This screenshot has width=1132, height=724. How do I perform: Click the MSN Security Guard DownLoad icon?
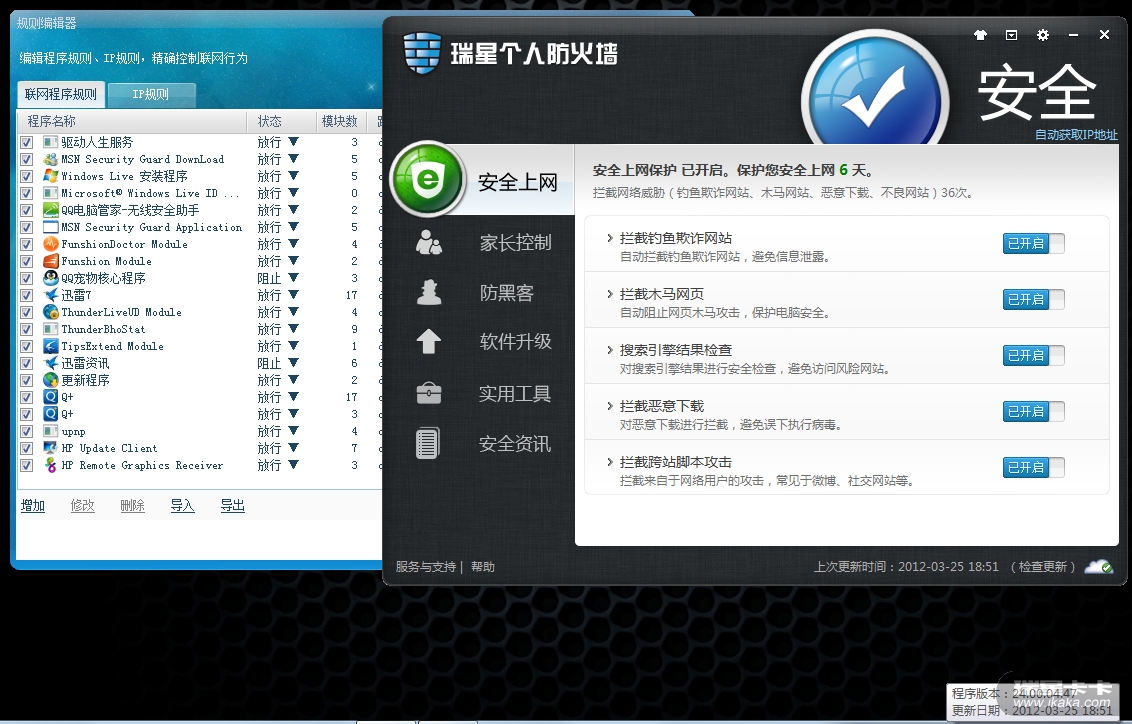coord(50,159)
